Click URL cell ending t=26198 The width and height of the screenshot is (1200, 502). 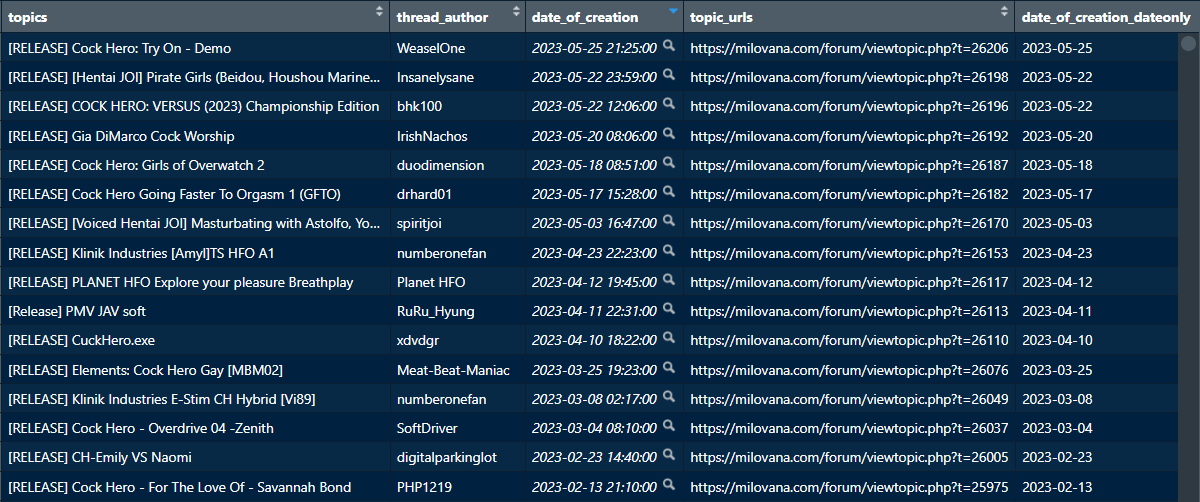point(849,77)
